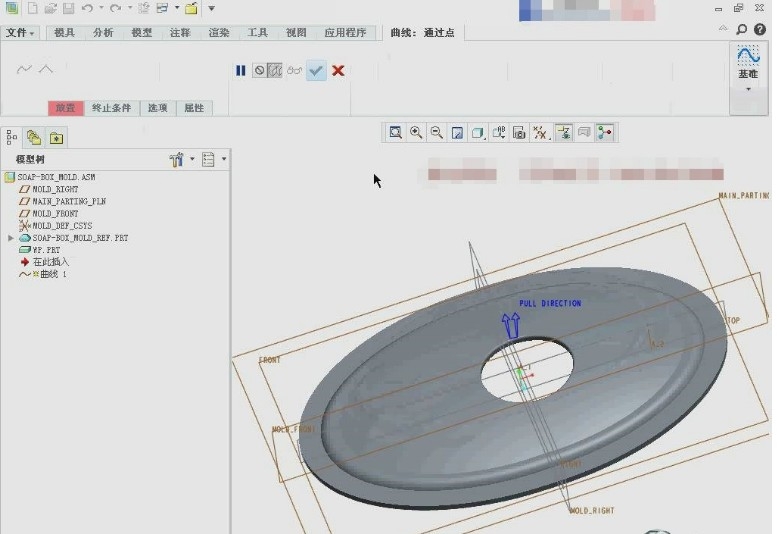Redo the last undone action

(x=115, y=8)
